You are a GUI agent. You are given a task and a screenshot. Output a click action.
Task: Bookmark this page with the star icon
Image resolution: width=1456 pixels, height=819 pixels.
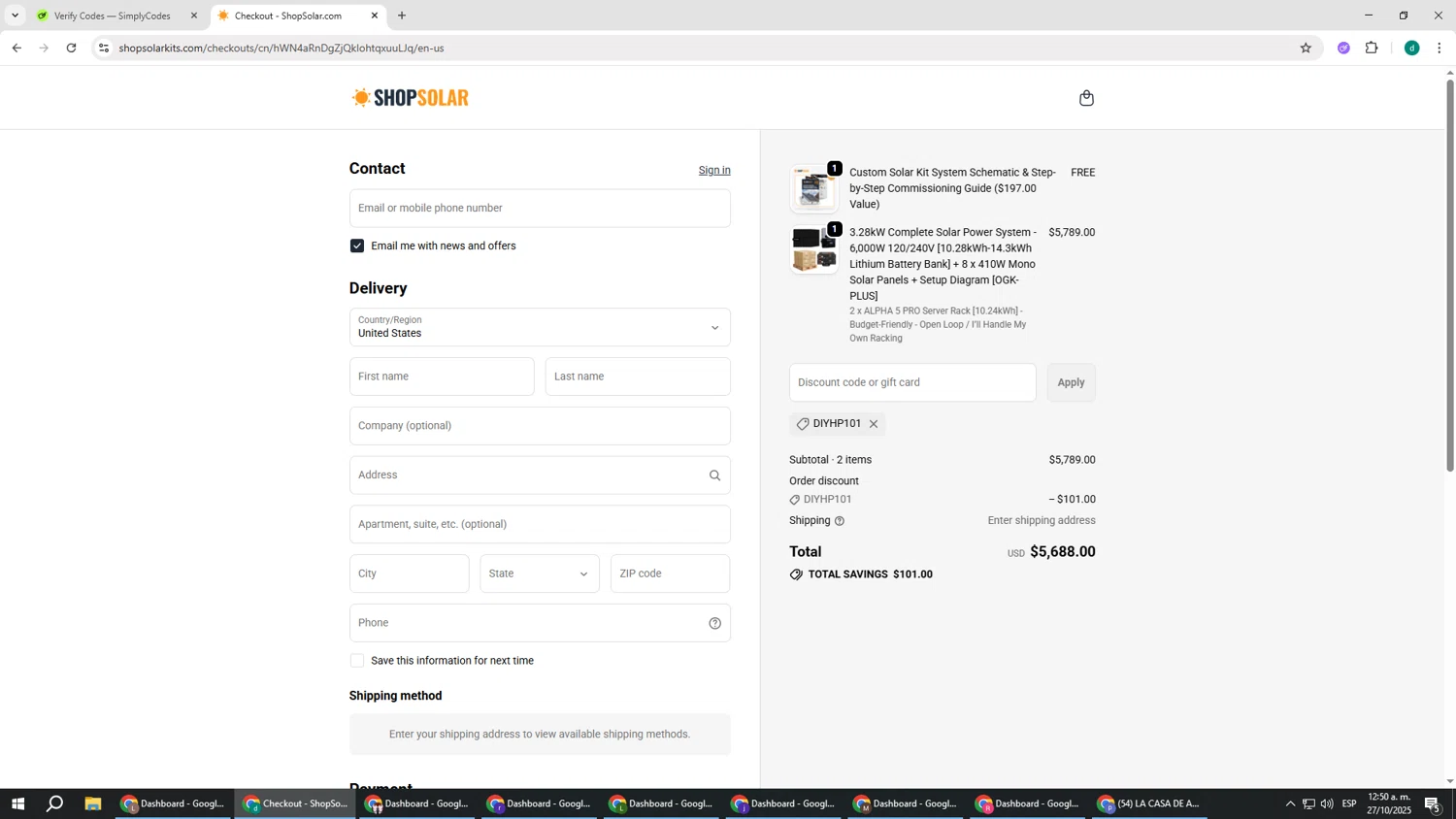tap(1306, 48)
